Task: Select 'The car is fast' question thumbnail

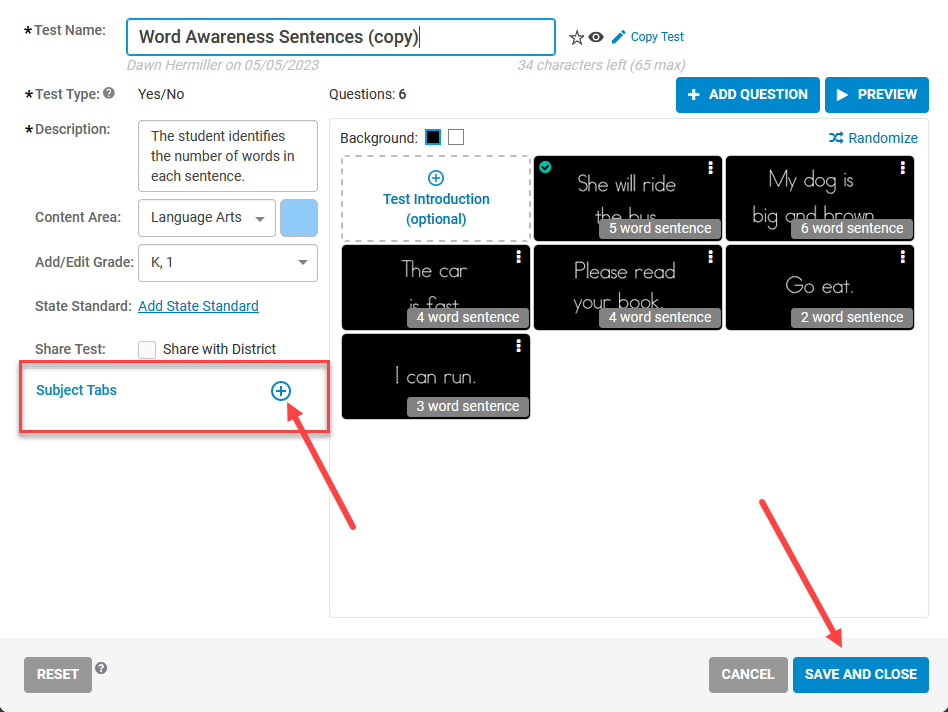Action: coord(436,287)
